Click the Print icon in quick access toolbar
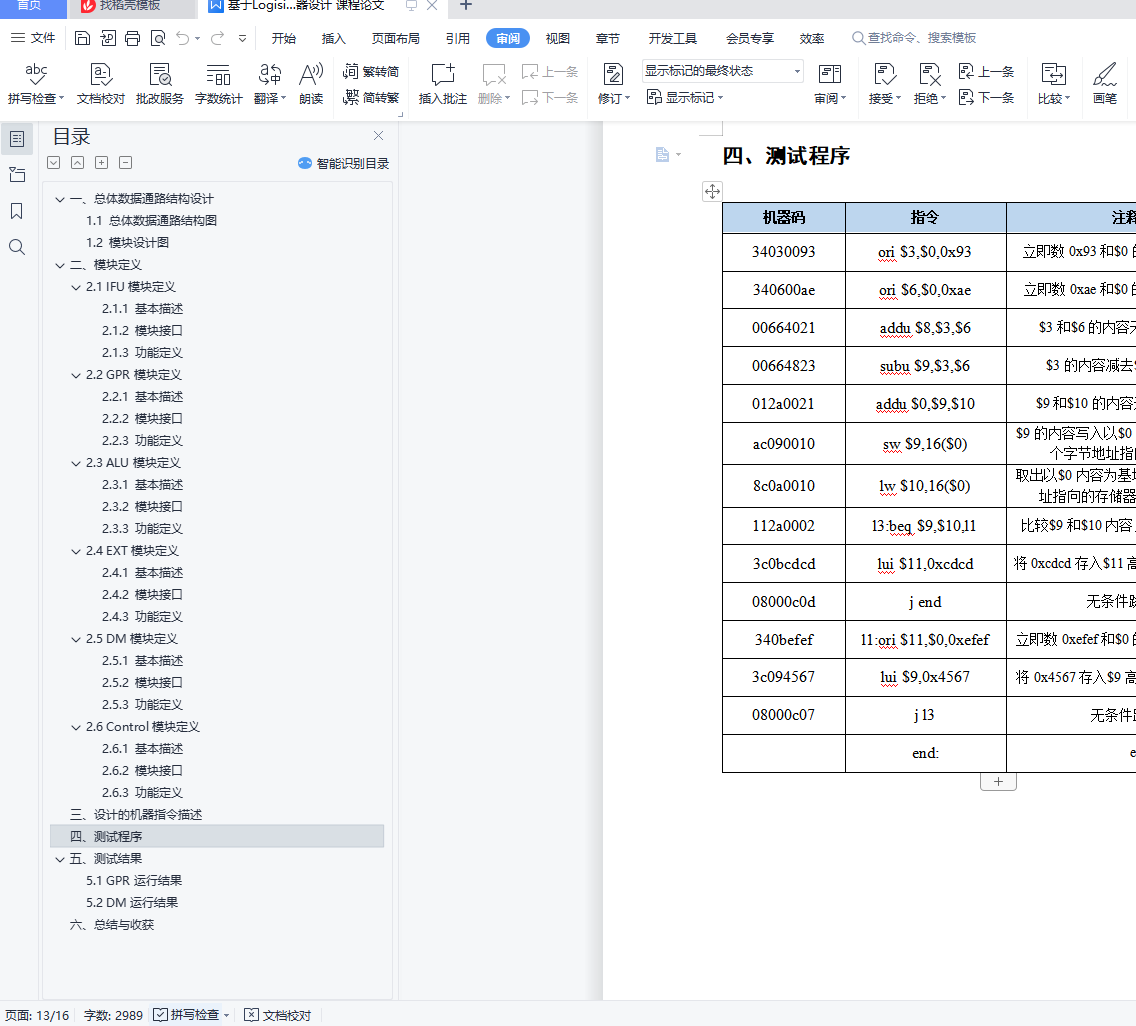1136x1026 pixels. (x=132, y=38)
